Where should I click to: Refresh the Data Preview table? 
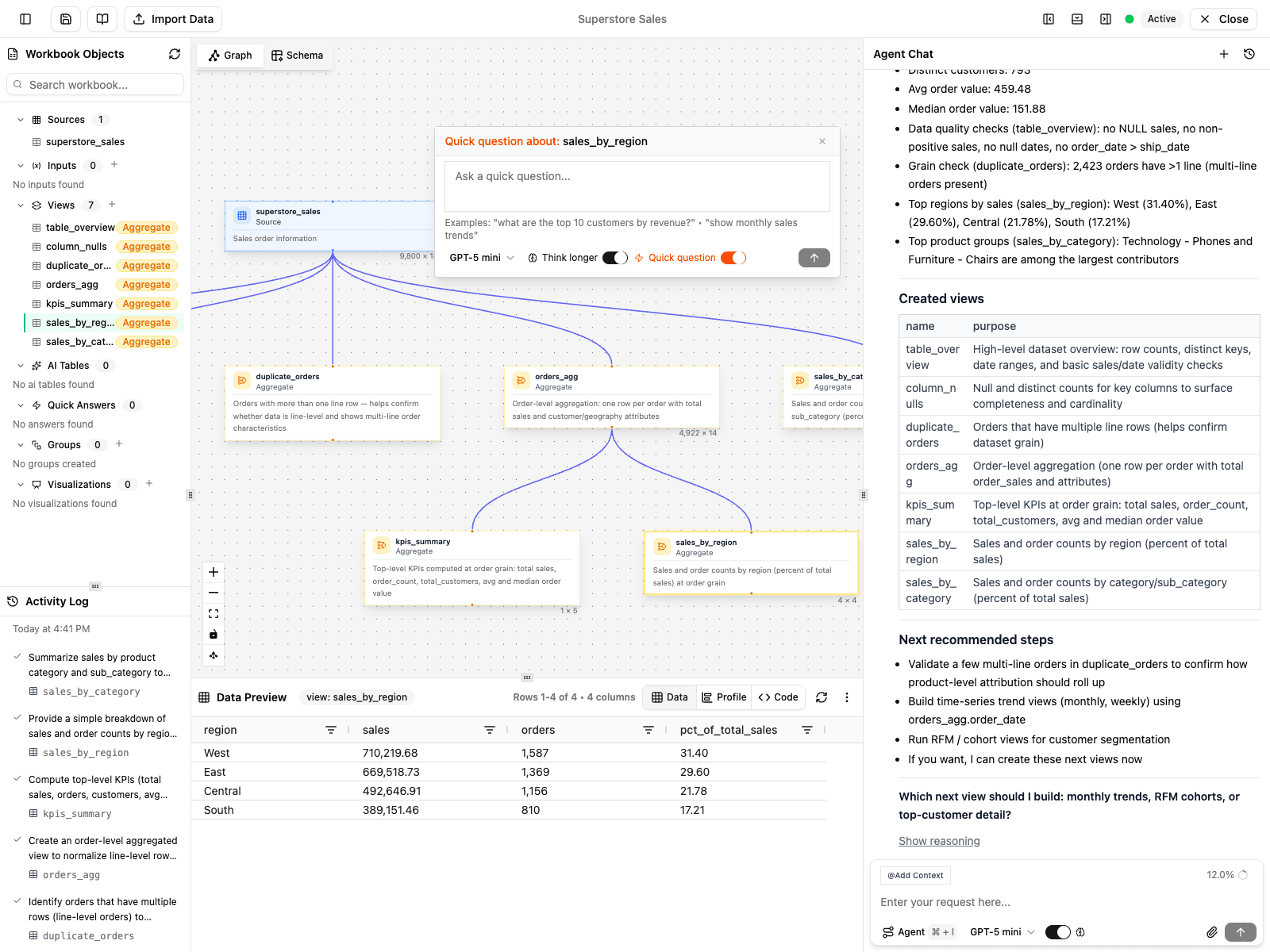[822, 697]
